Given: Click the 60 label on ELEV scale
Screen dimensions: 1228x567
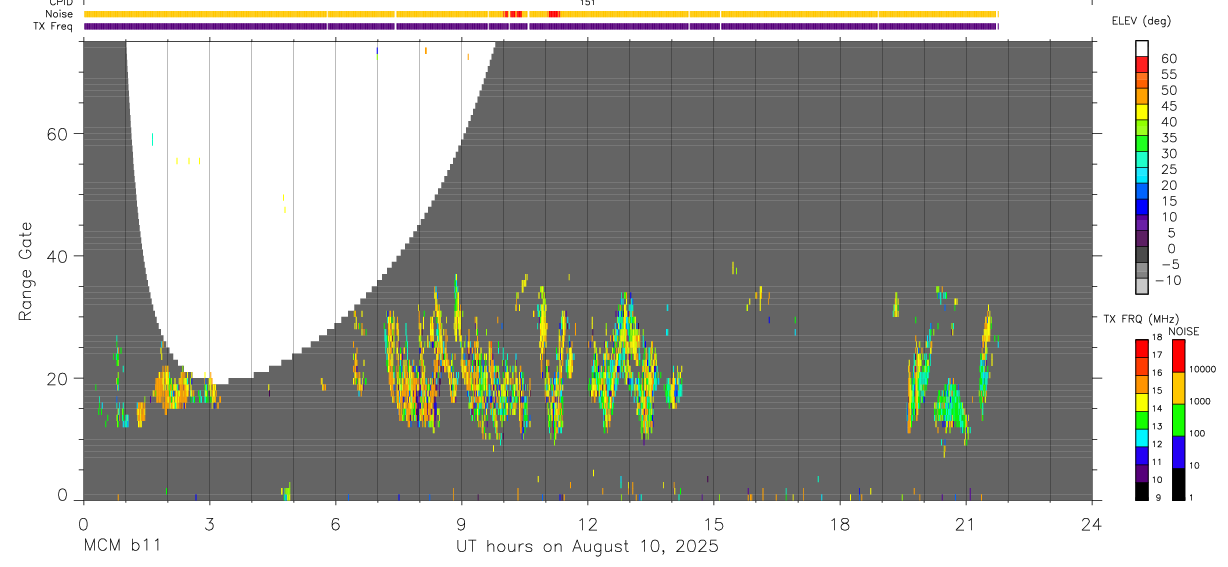Looking at the screenshot, I should point(1167,59).
